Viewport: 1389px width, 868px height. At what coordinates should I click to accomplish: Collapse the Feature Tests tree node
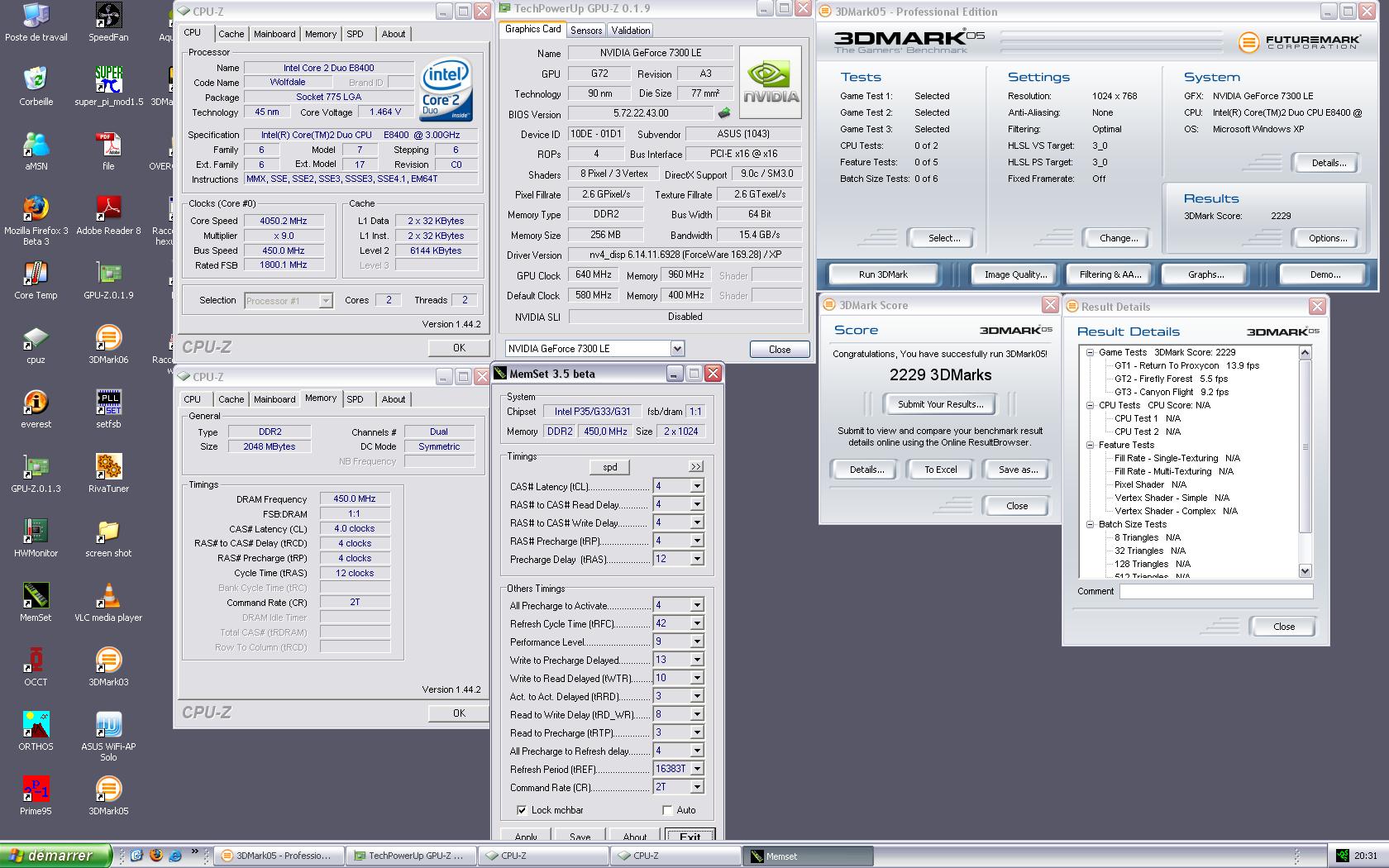[1091, 445]
